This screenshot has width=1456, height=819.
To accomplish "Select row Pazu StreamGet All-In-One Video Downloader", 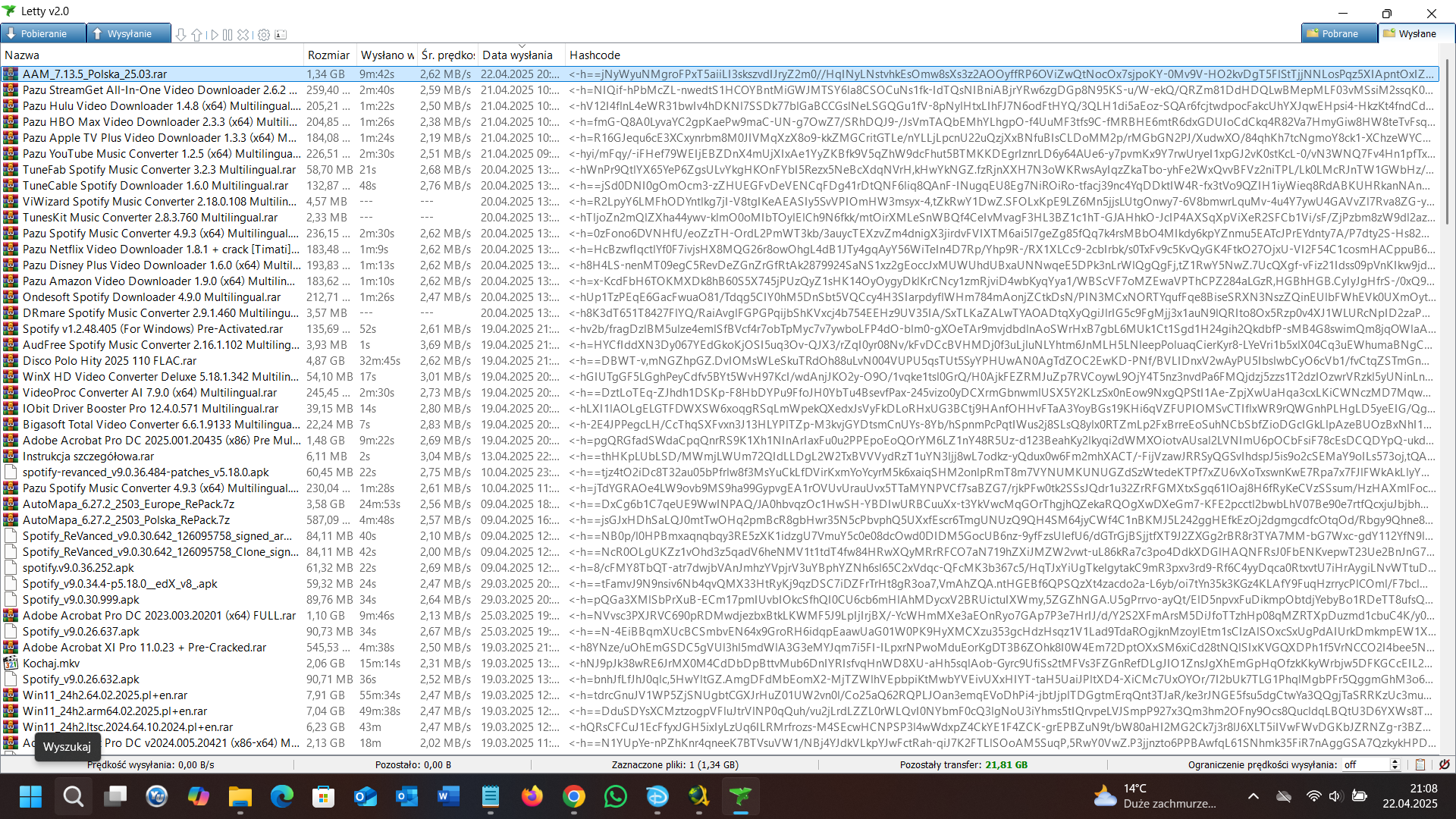I will click(x=720, y=90).
